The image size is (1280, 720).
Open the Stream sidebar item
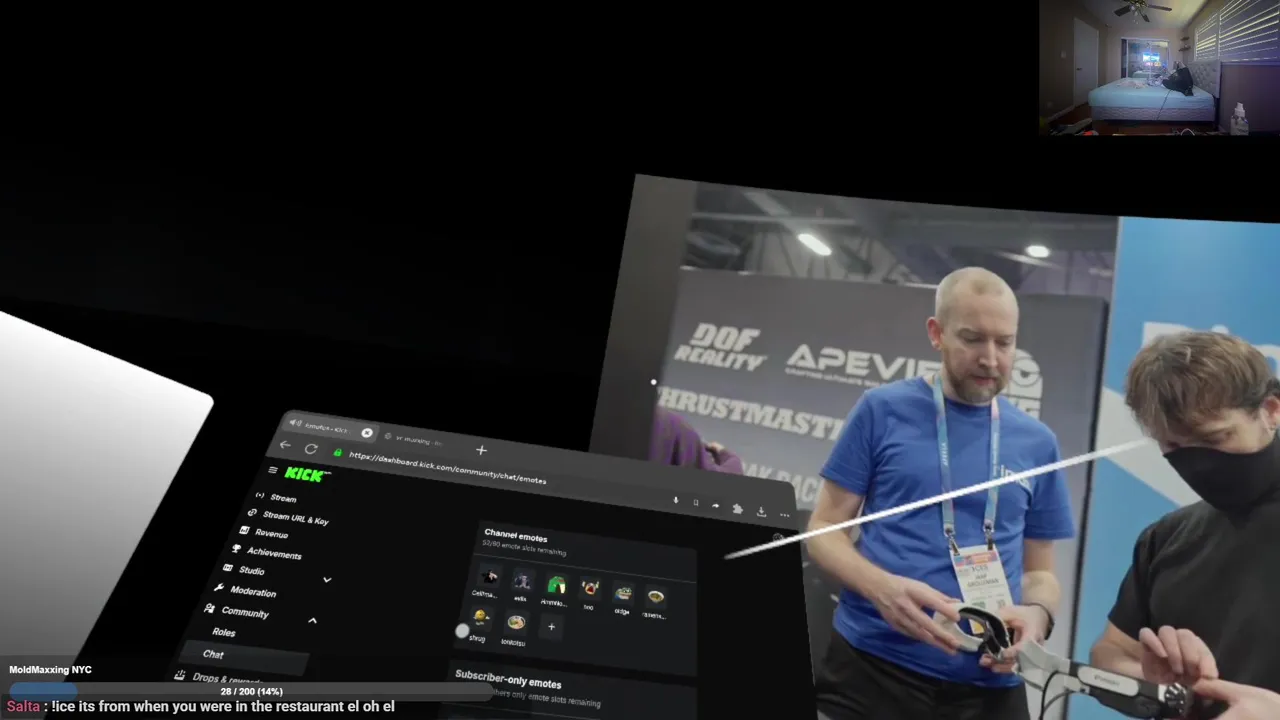[276, 497]
